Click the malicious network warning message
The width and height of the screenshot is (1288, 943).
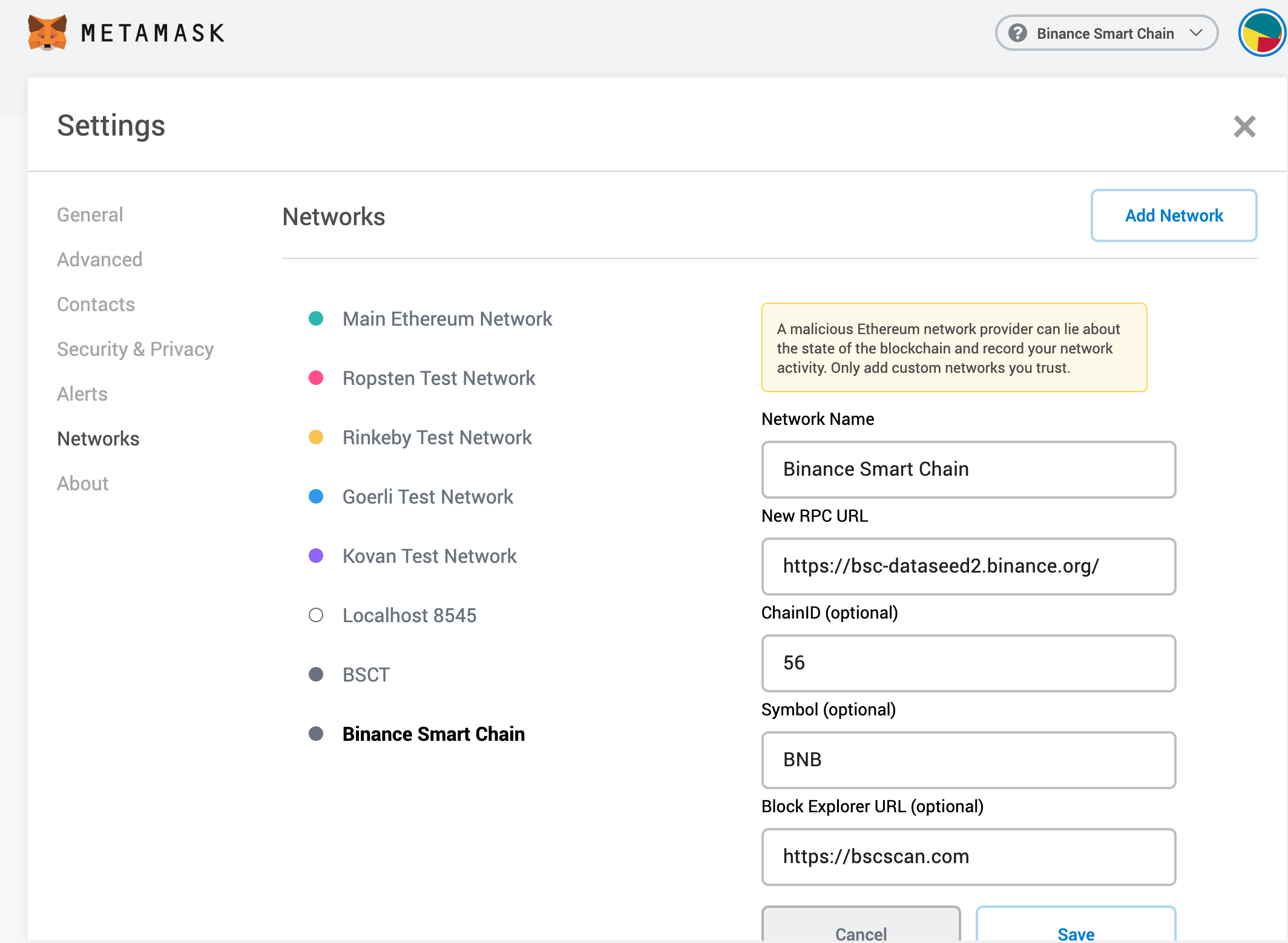click(x=954, y=348)
